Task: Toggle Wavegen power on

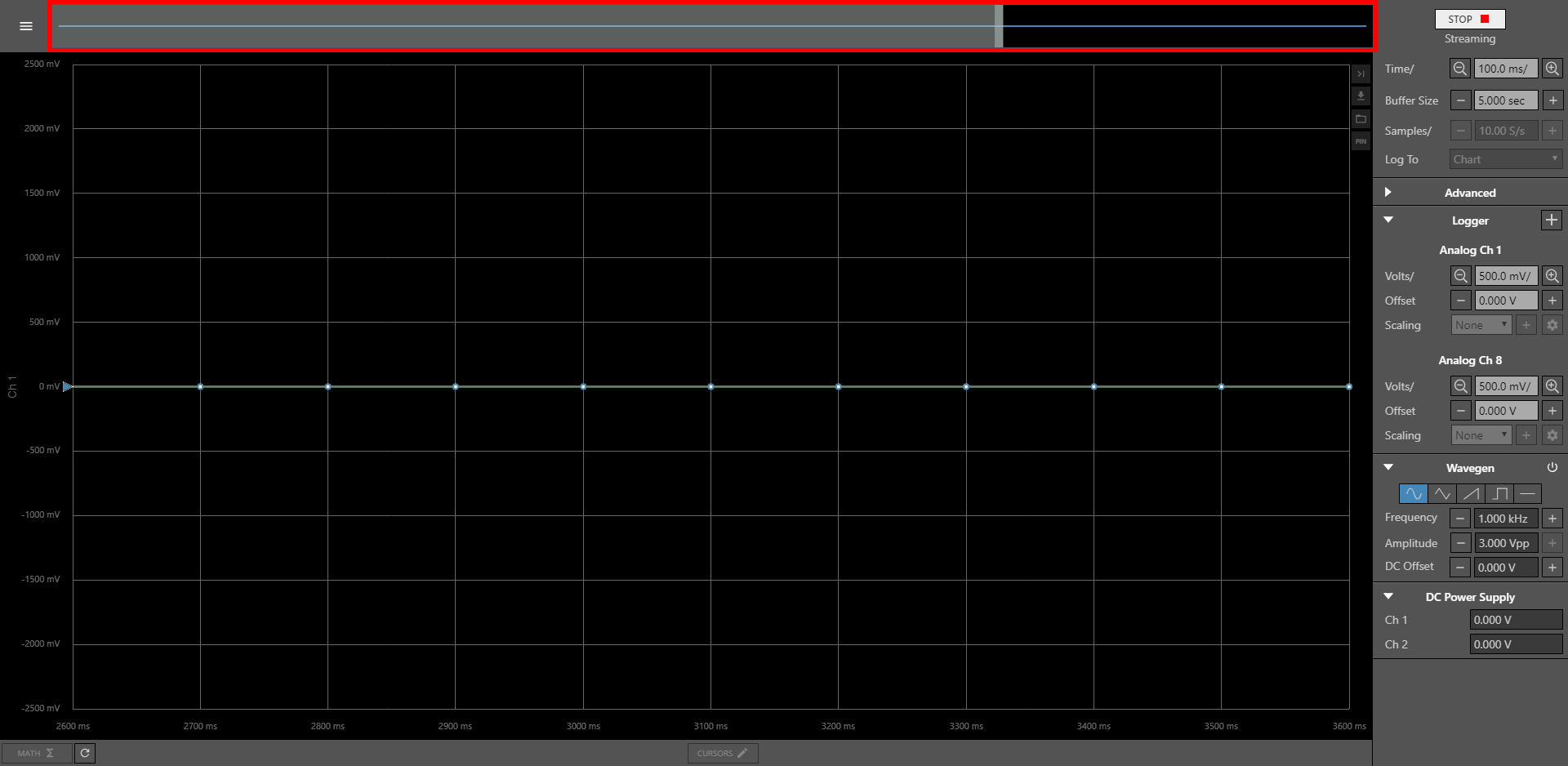Action: [1552, 467]
